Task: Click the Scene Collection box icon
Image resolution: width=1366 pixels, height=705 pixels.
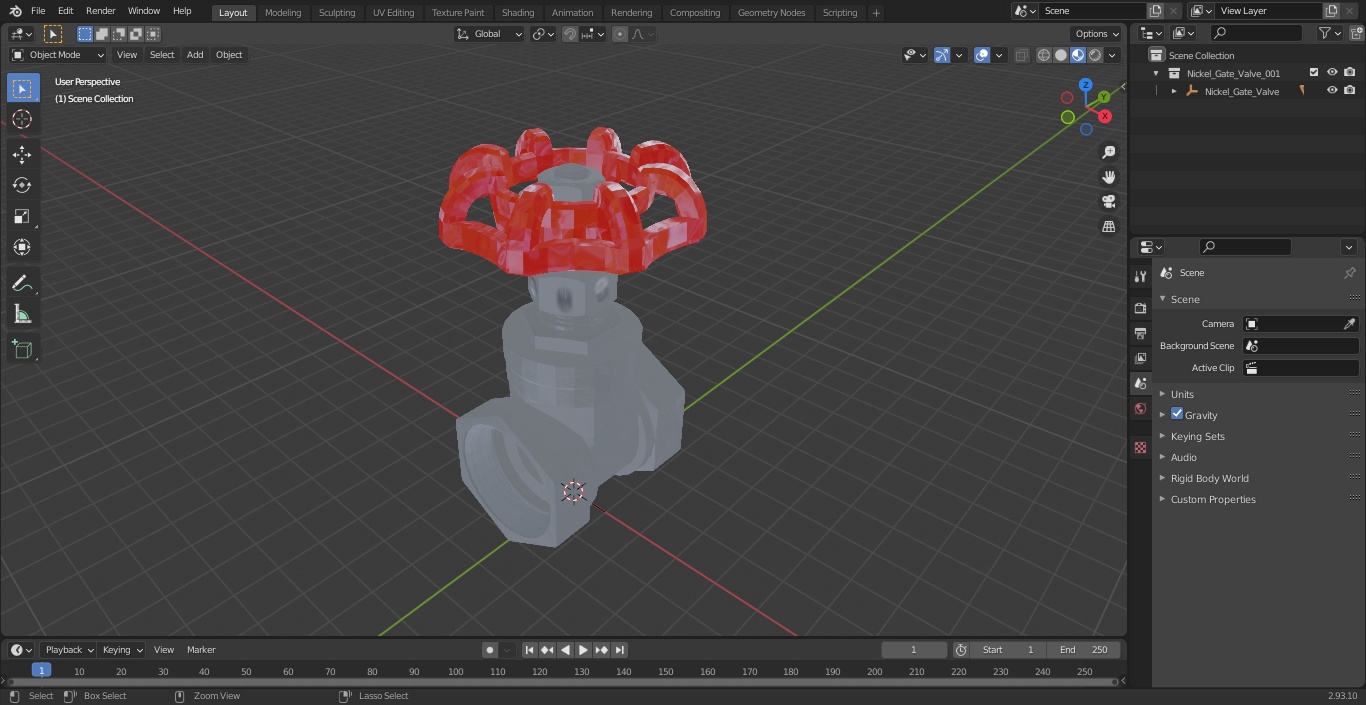Action: pyautogui.click(x=1157, y=55)
